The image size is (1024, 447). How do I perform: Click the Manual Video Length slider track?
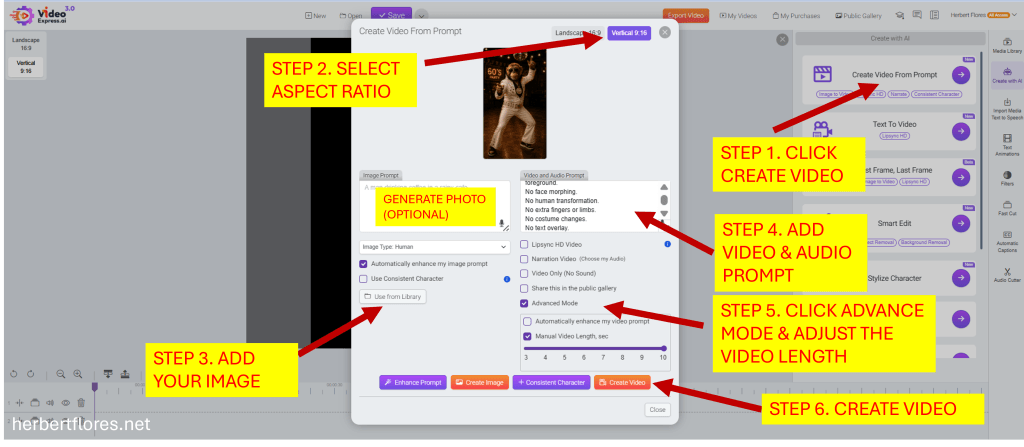click(594, 348)
